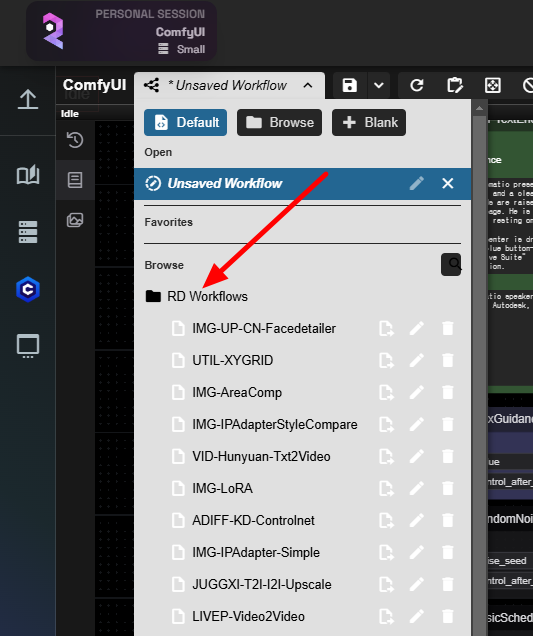This screenshot has width=533, height=636.
Task: Open IMG-IPAdapterStyleCompare workflow
Action: click(x=275, y=424)
